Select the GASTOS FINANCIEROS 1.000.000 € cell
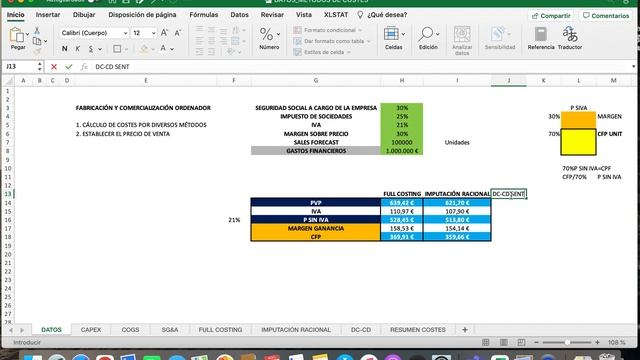Image resolution: width=640 pixels, height=360 pixels. click(402, 151)
